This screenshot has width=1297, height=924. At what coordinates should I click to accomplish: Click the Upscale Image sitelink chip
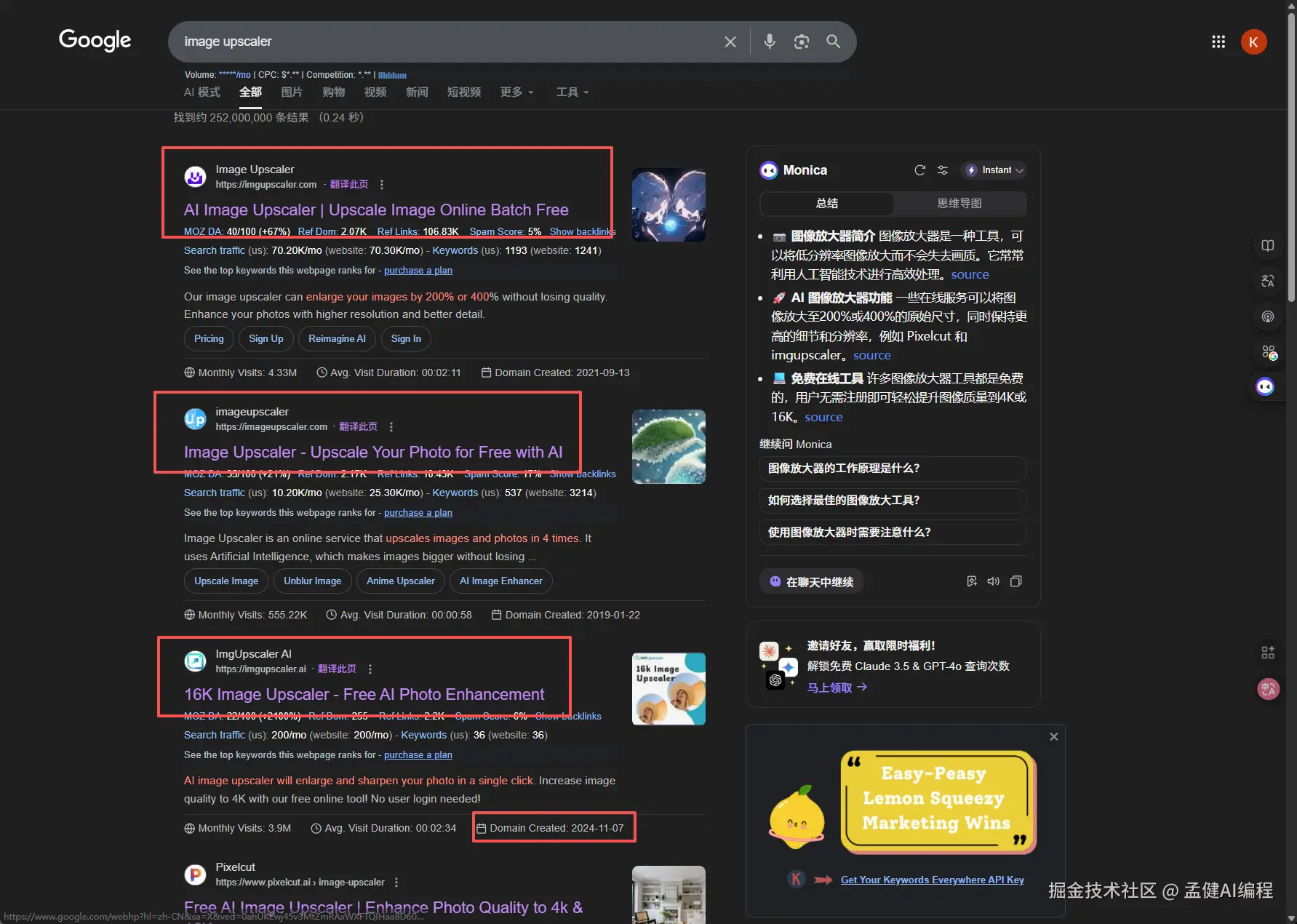tap(226, 581)
